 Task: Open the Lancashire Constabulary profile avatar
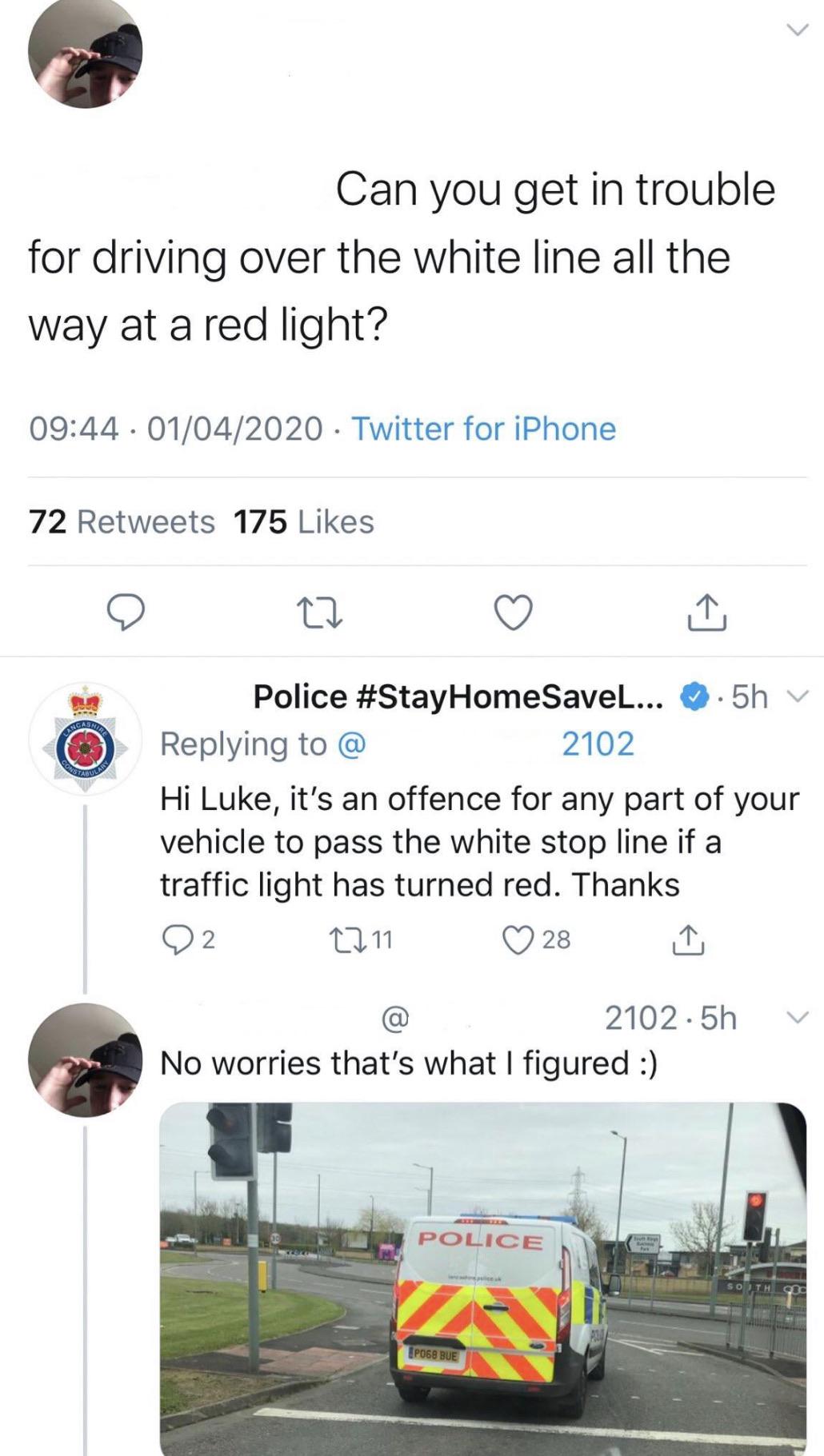(85, 739)
